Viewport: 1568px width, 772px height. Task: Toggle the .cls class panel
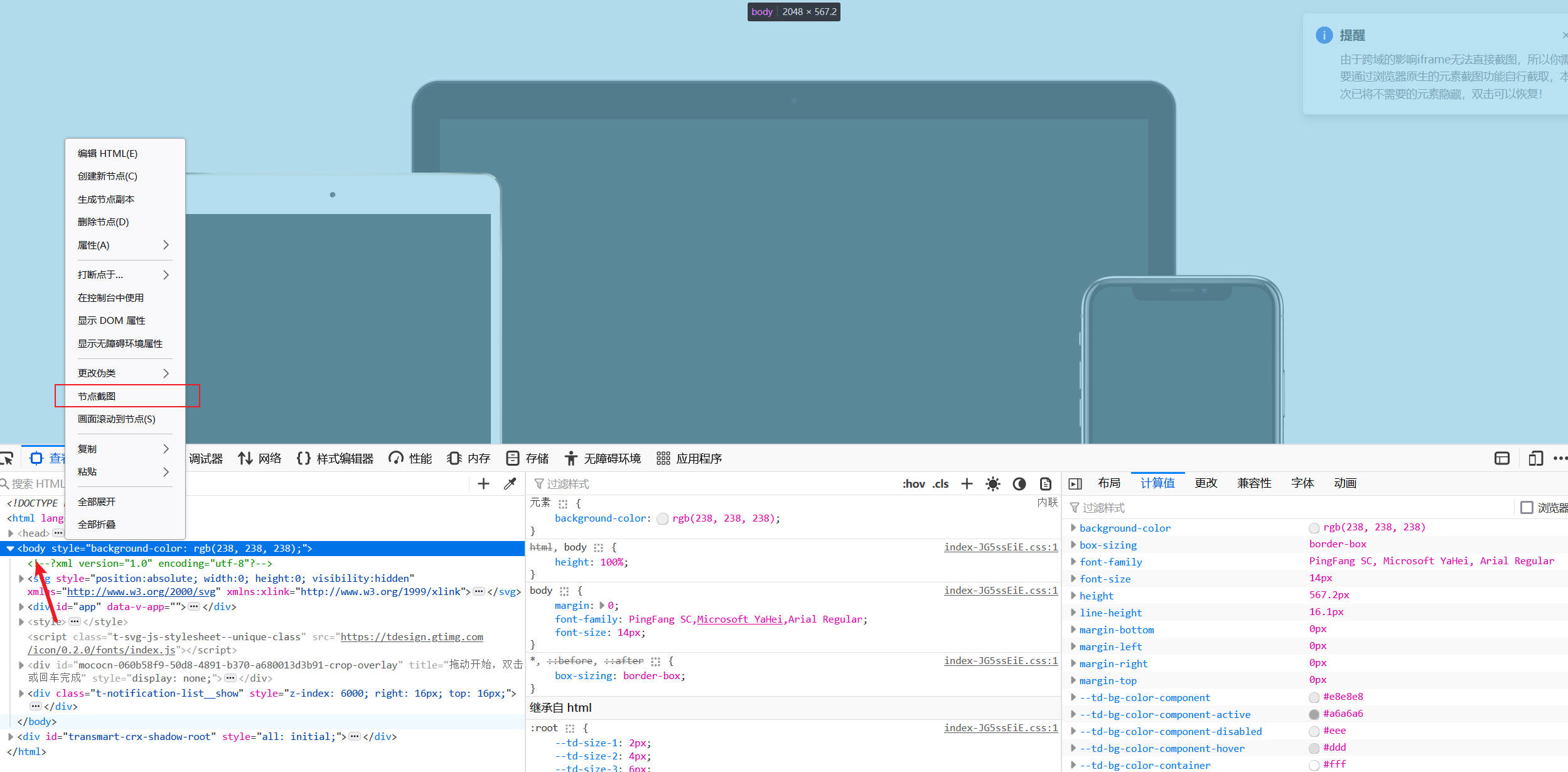940,484
